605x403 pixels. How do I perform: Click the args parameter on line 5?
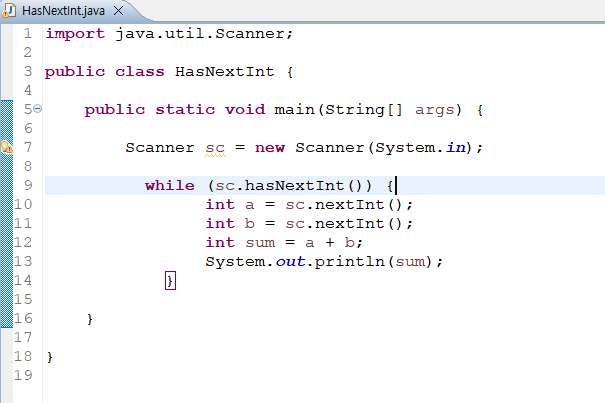coord(434,110)
